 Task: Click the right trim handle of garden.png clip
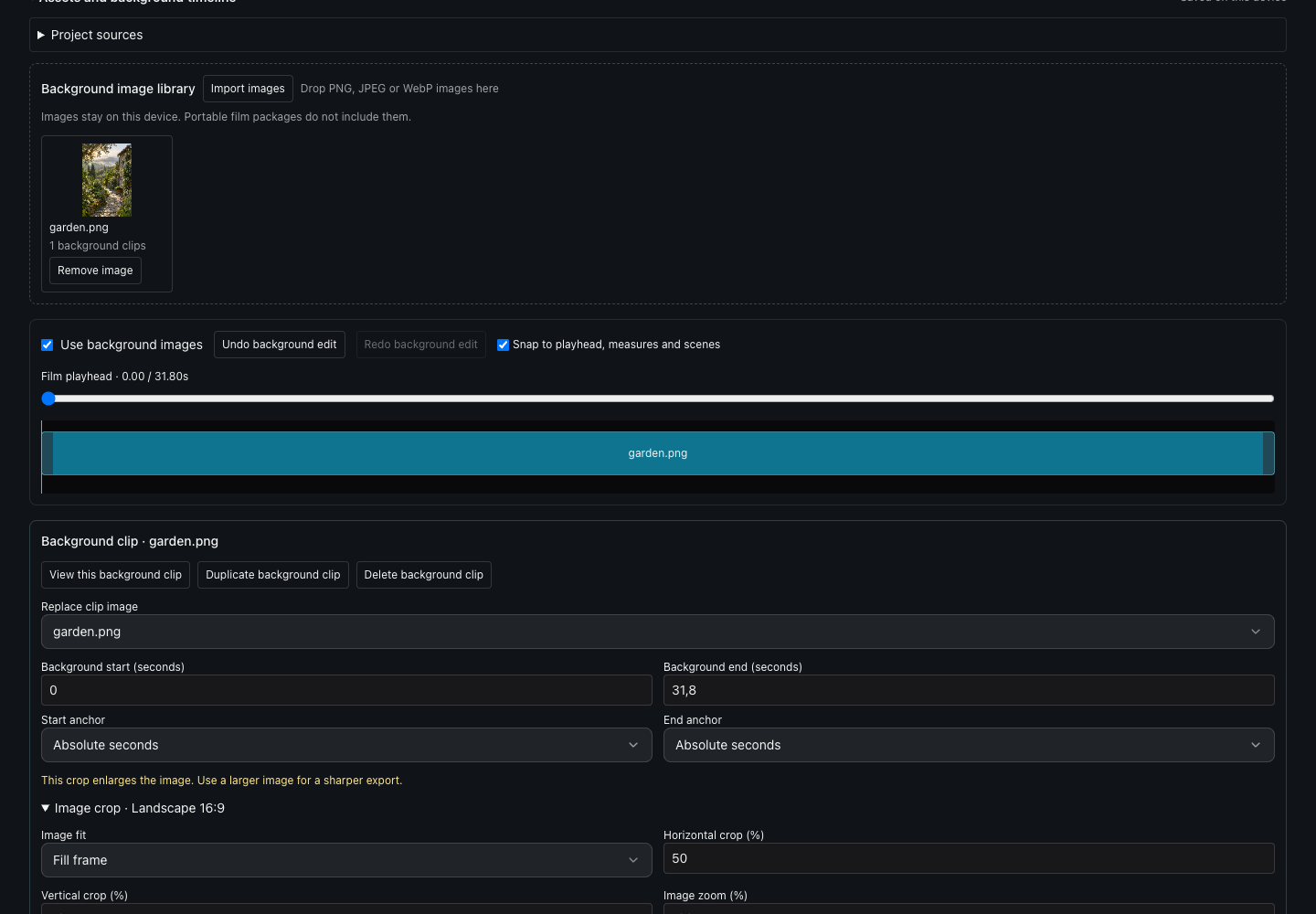(x=1268, y=453)
